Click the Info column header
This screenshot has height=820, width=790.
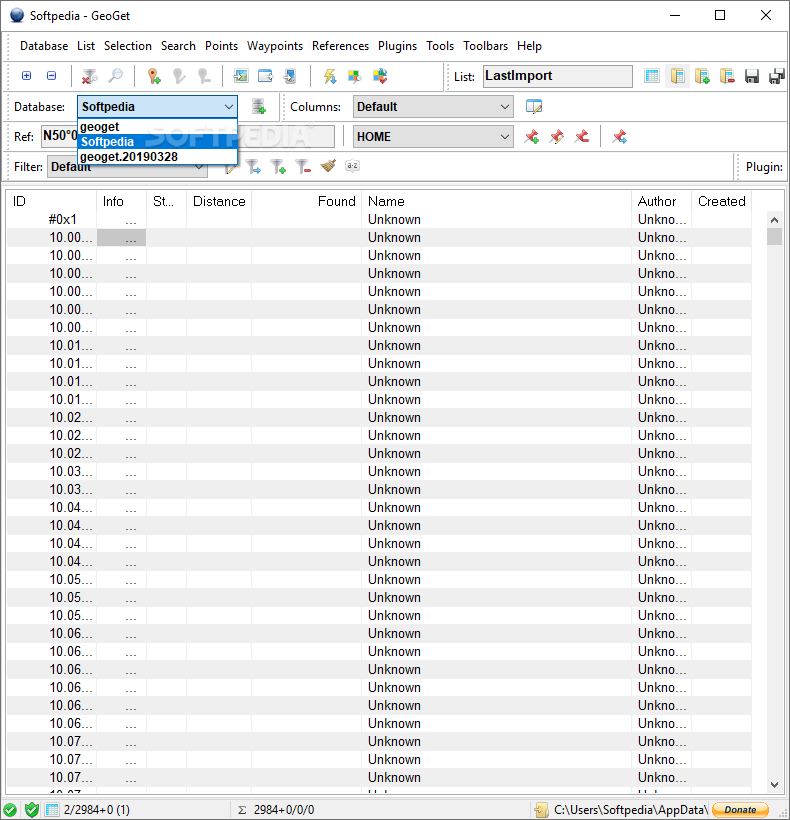[x=121, y=201]
